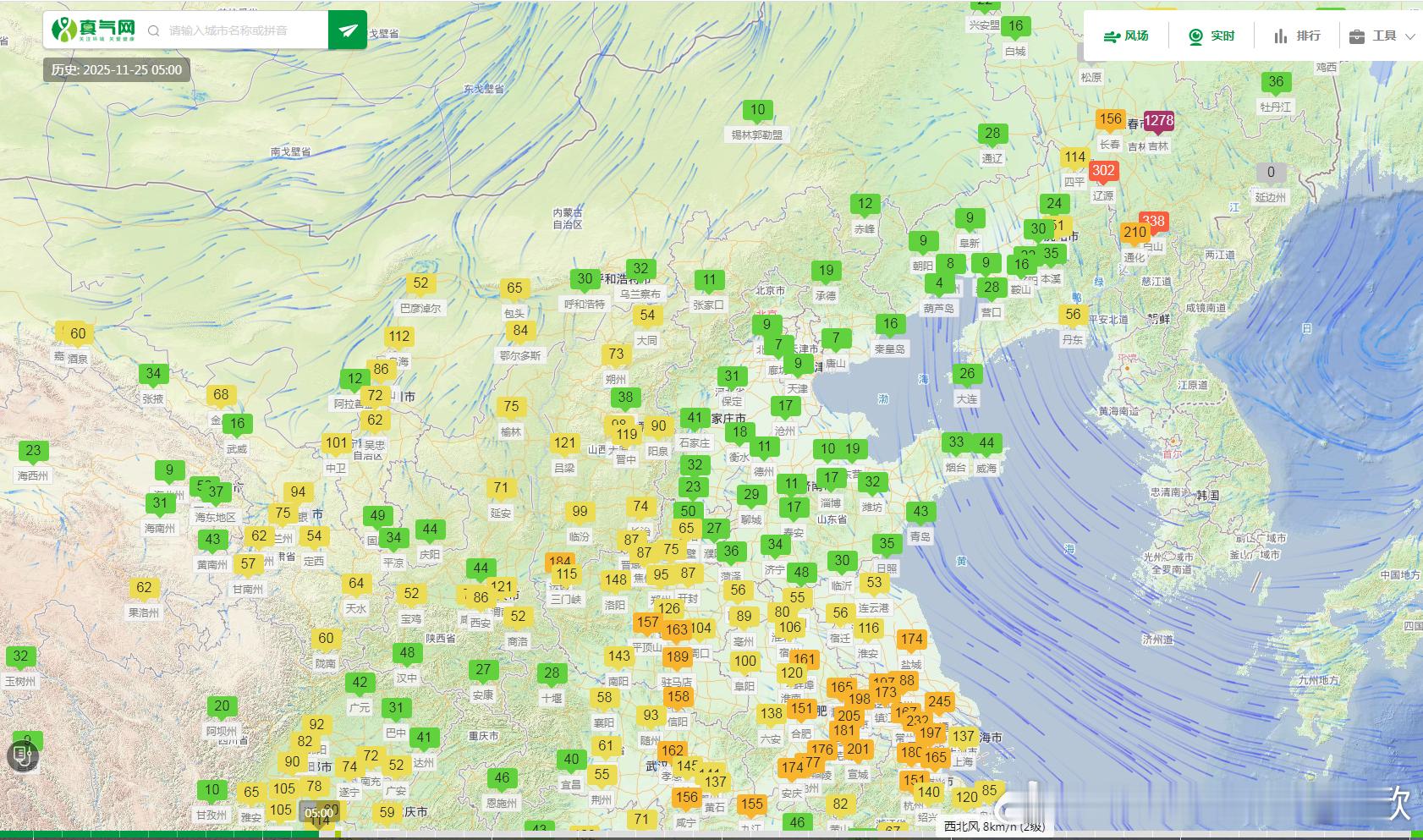Select the 101 AQI marker for 中卫
This screenshot has width=1423, height=840.
[337, 443]
